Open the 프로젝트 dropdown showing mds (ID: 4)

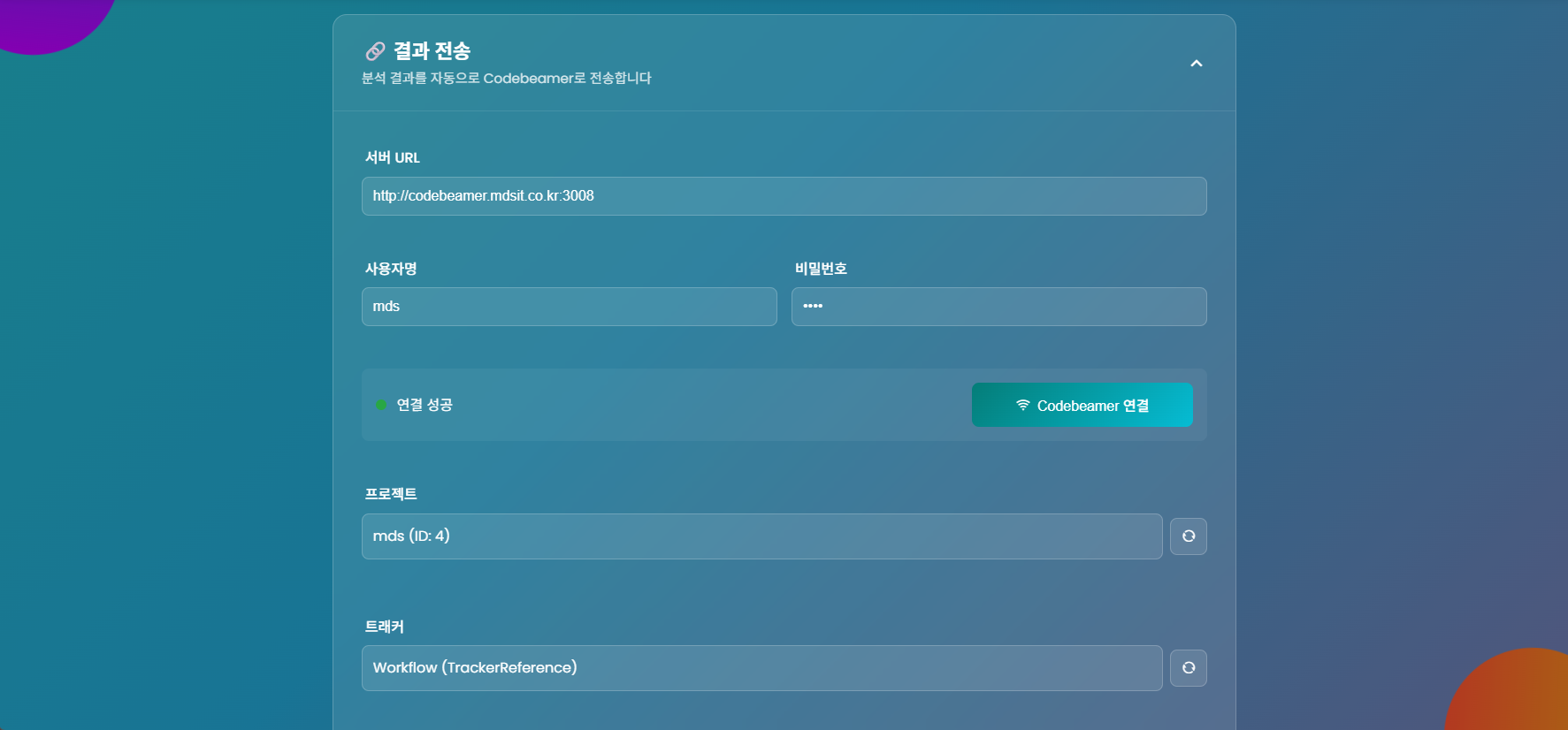coord(761,536)
